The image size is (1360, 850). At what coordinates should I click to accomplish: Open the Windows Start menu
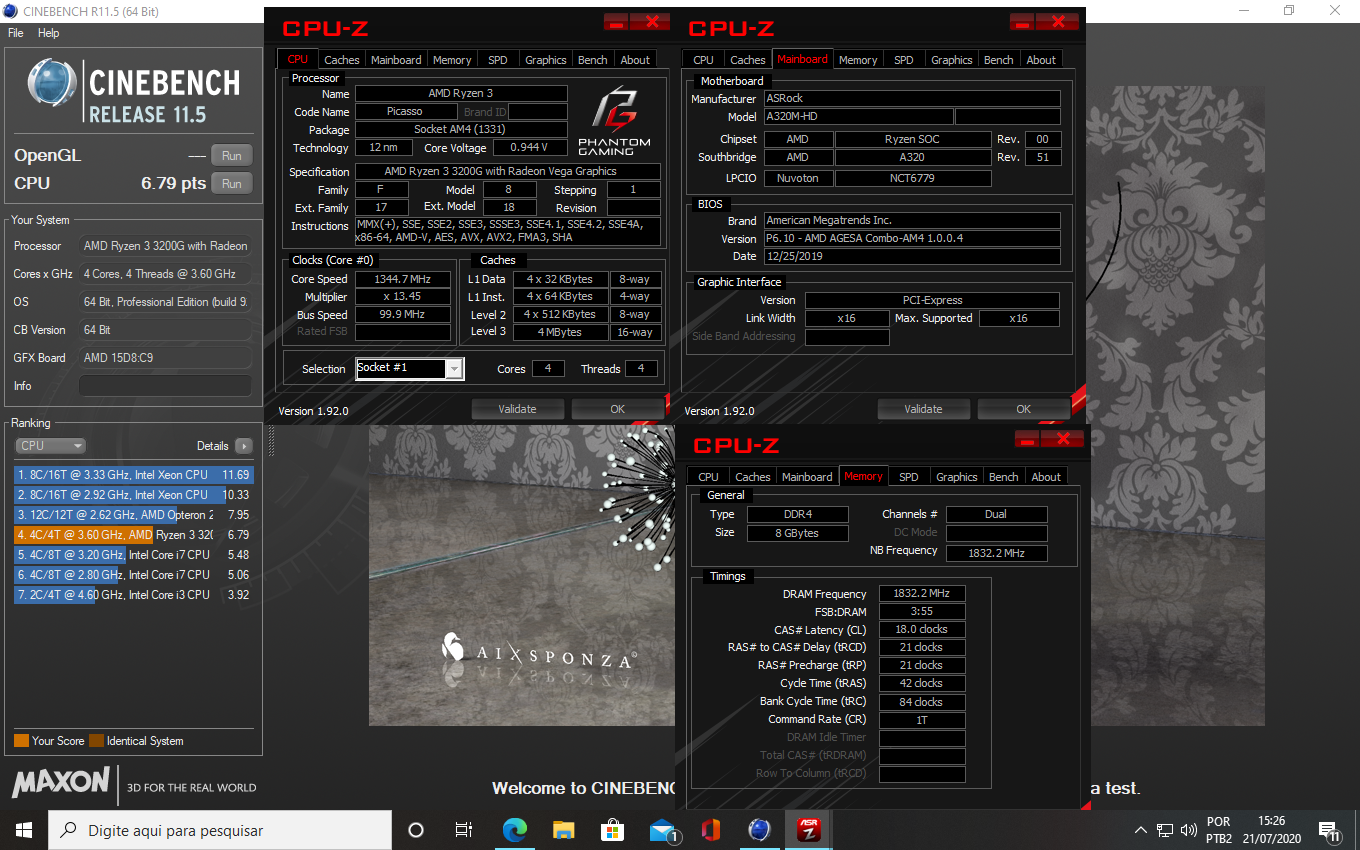point(24,830)
